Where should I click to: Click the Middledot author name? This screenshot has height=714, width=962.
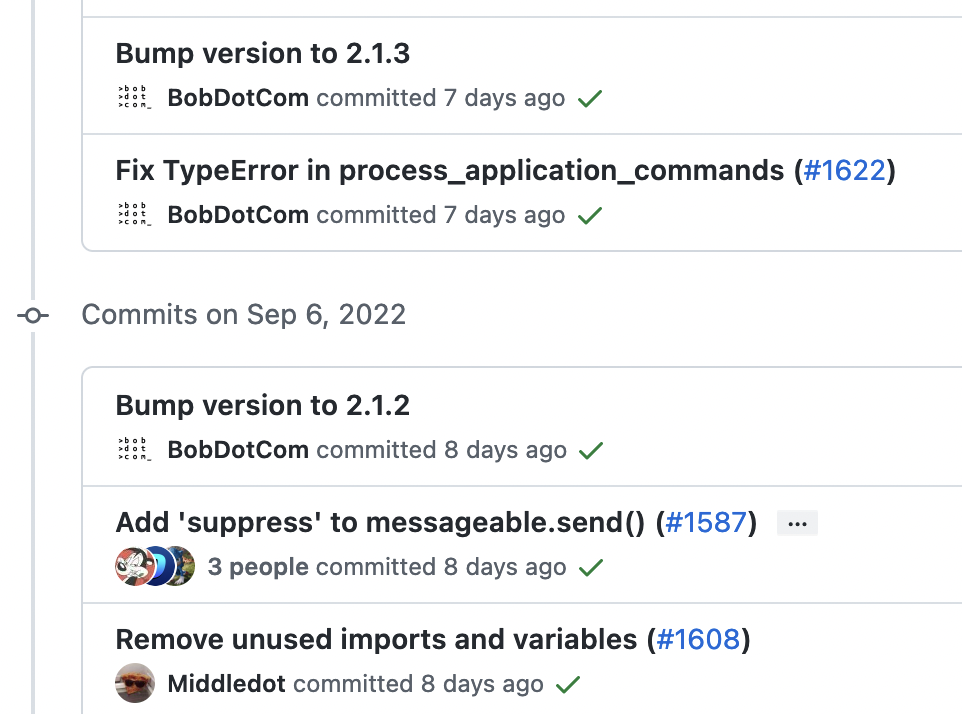(226, 683)
